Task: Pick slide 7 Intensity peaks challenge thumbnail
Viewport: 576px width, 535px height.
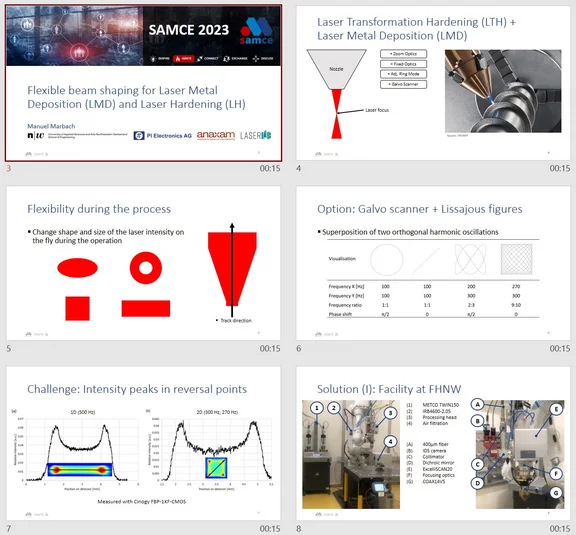Action: coord(143,443)
